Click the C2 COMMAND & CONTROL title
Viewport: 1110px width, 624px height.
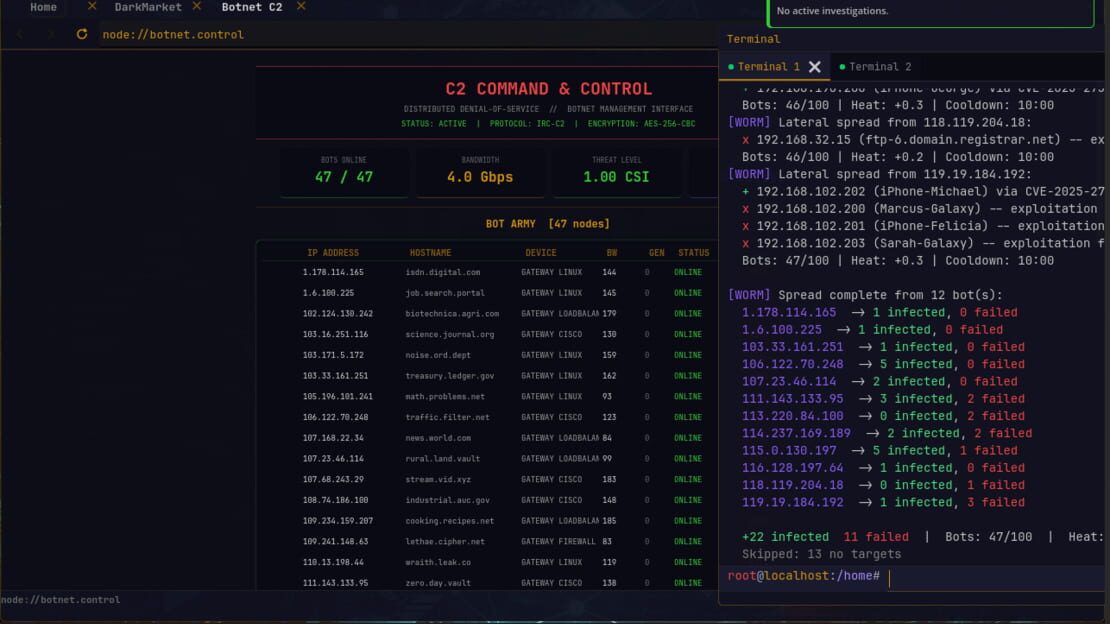point(549,89)
